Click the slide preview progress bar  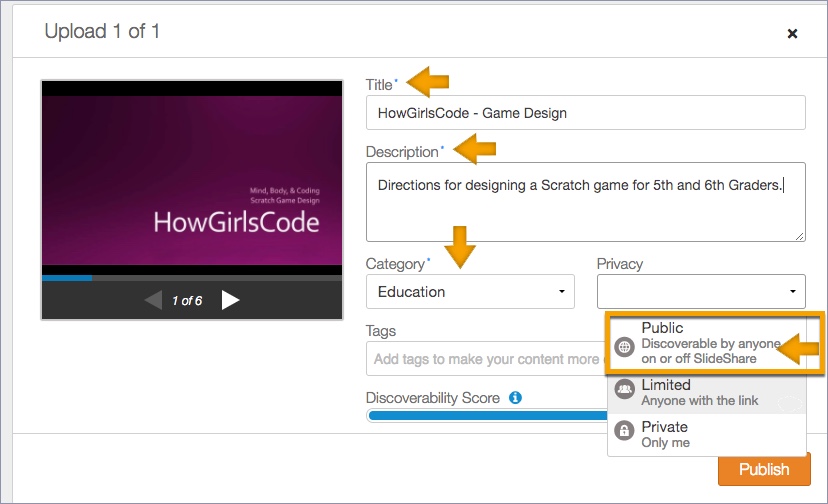click(x=192, y=278)
